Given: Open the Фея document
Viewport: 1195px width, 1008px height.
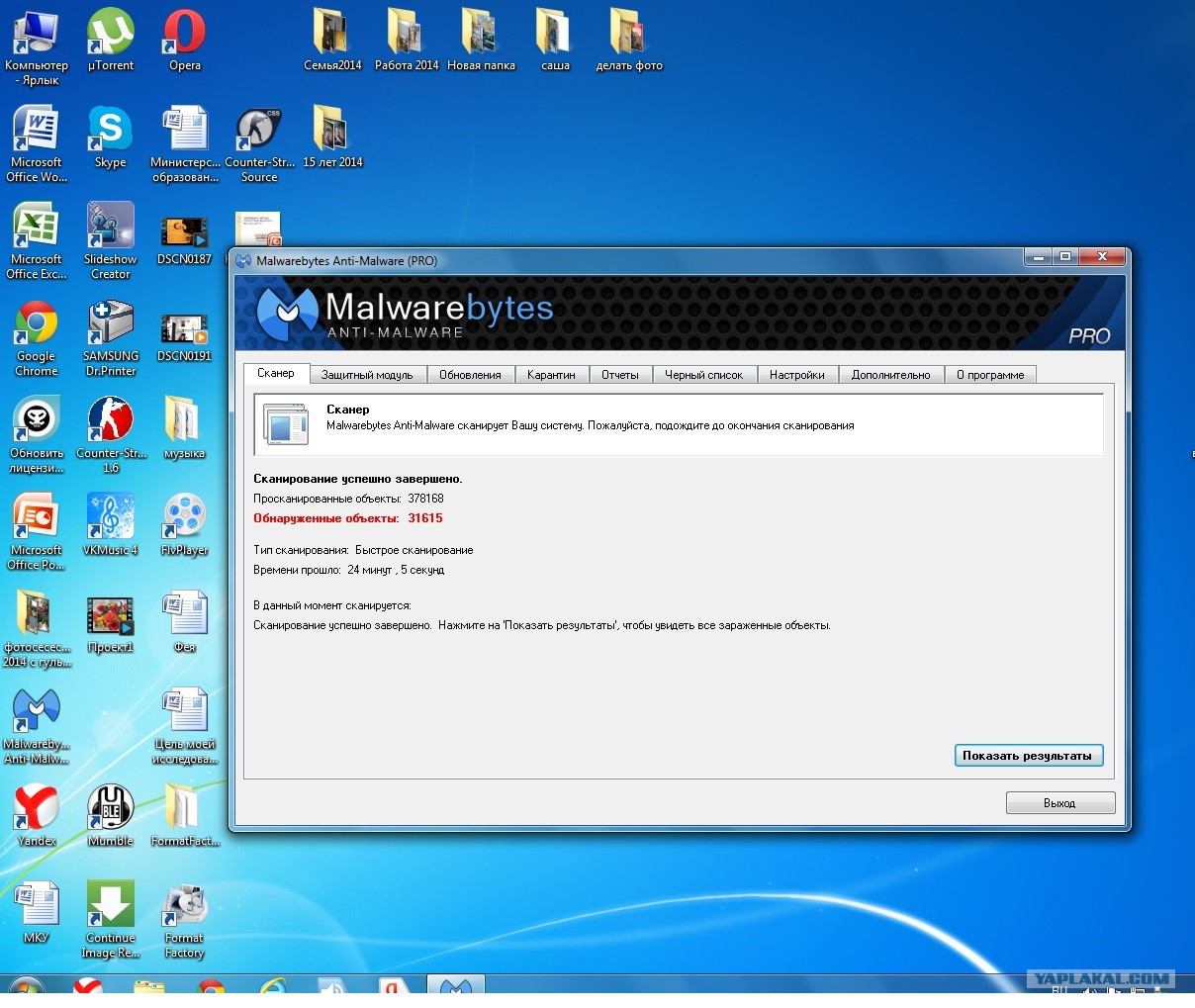Looking at the screenshot, I should (184, 621).
